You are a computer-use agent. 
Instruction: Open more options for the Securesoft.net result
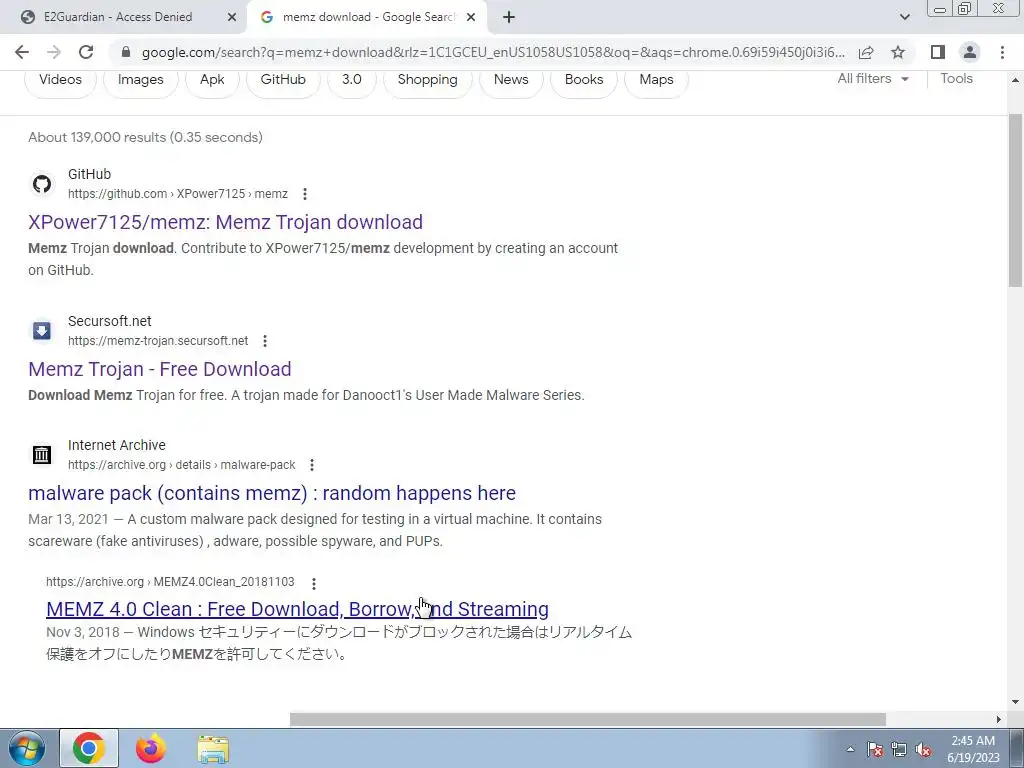click(x=264, y=341)
